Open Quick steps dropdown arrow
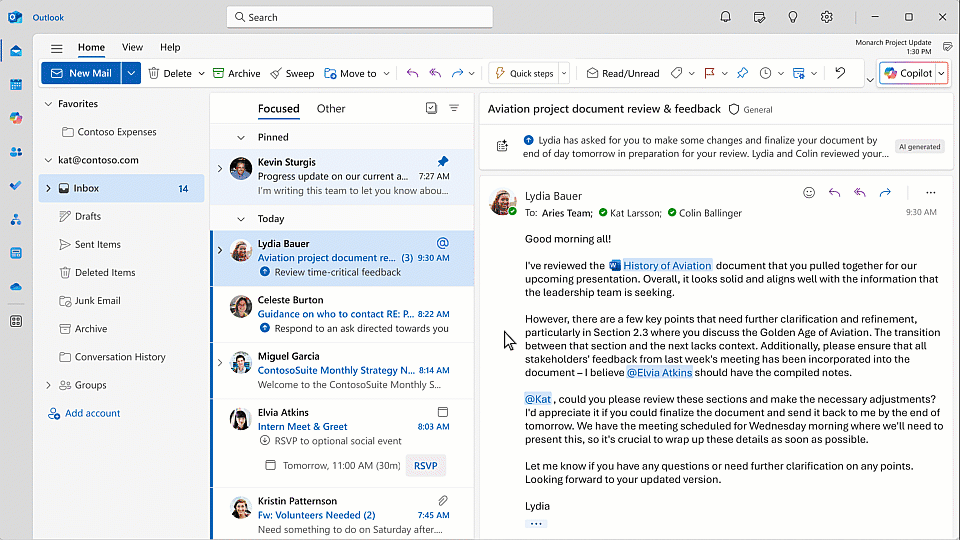 [x=564, y=73]
